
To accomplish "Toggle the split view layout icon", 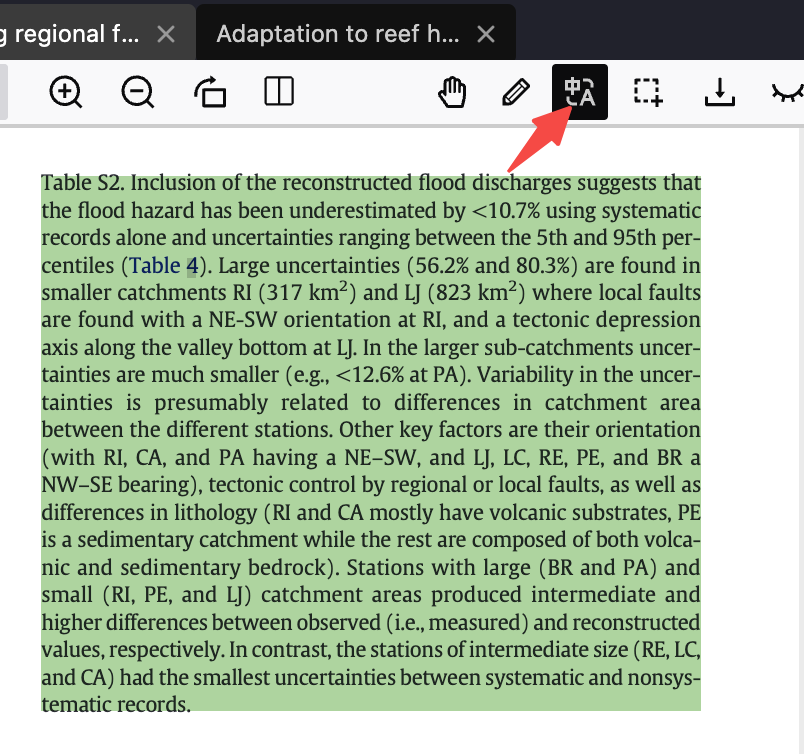I will click(279, 91).
